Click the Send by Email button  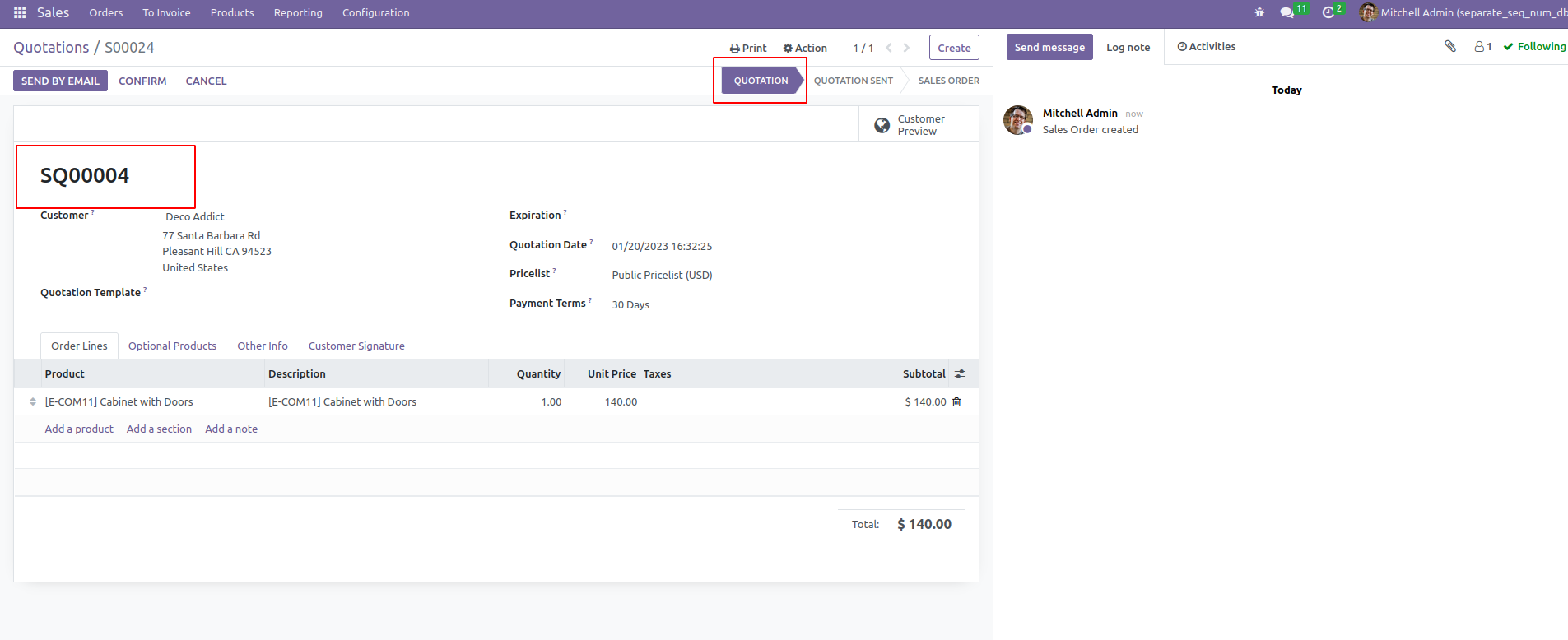(x=60, y=81)
